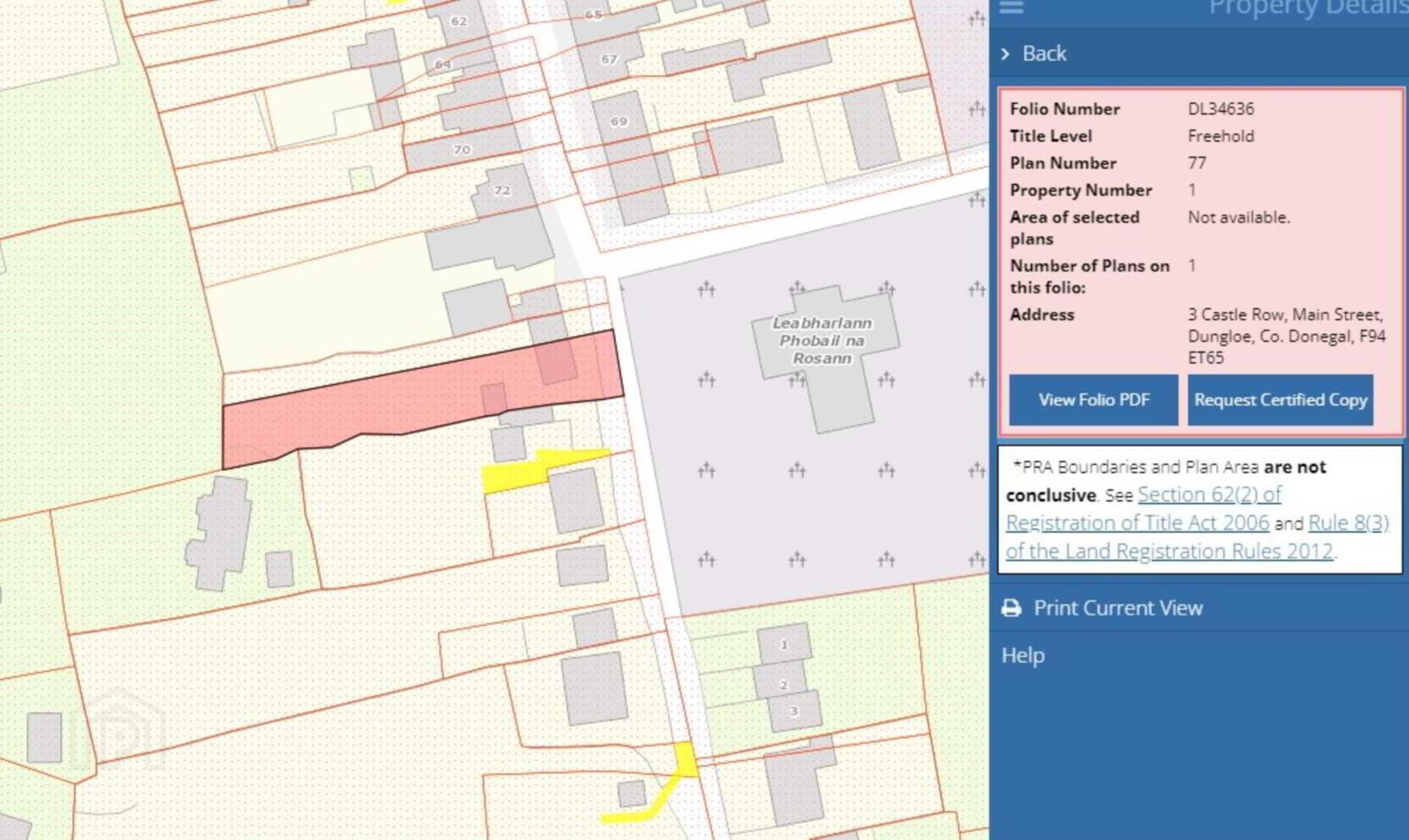
Task: Open the Help menu item
Action: point(1022,655)
